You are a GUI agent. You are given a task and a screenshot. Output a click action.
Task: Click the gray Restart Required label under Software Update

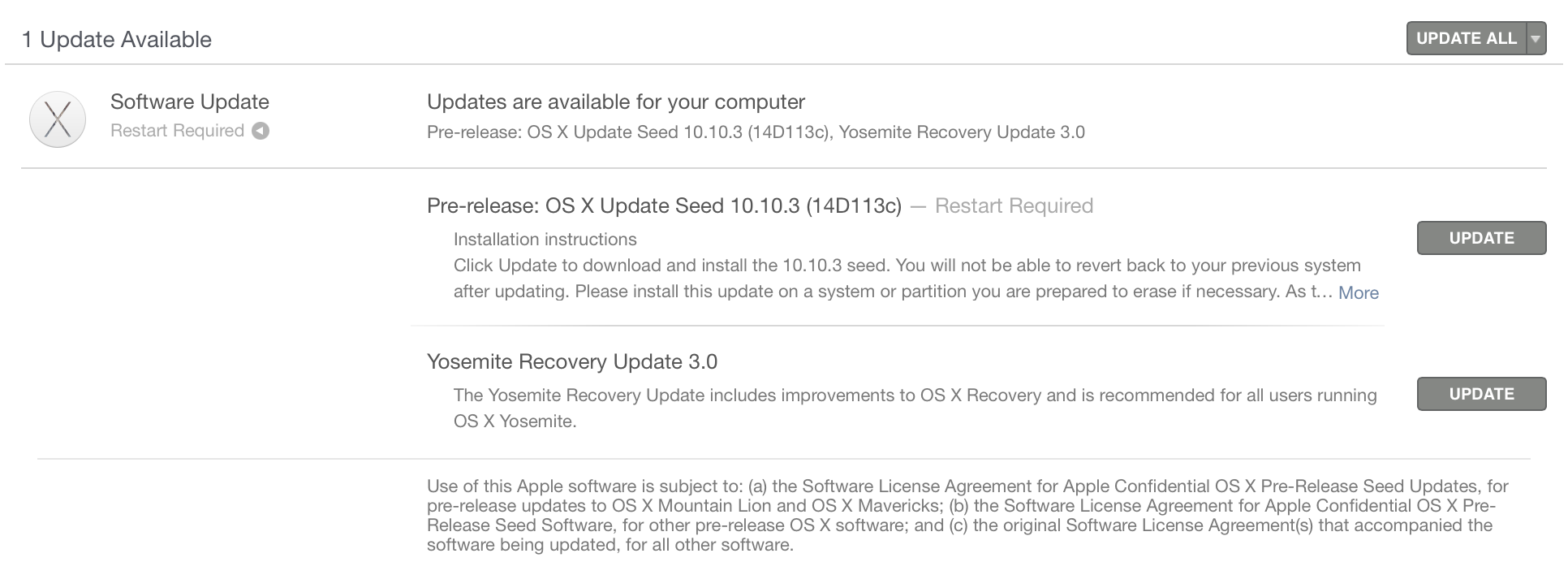click(x=177, y=131)
